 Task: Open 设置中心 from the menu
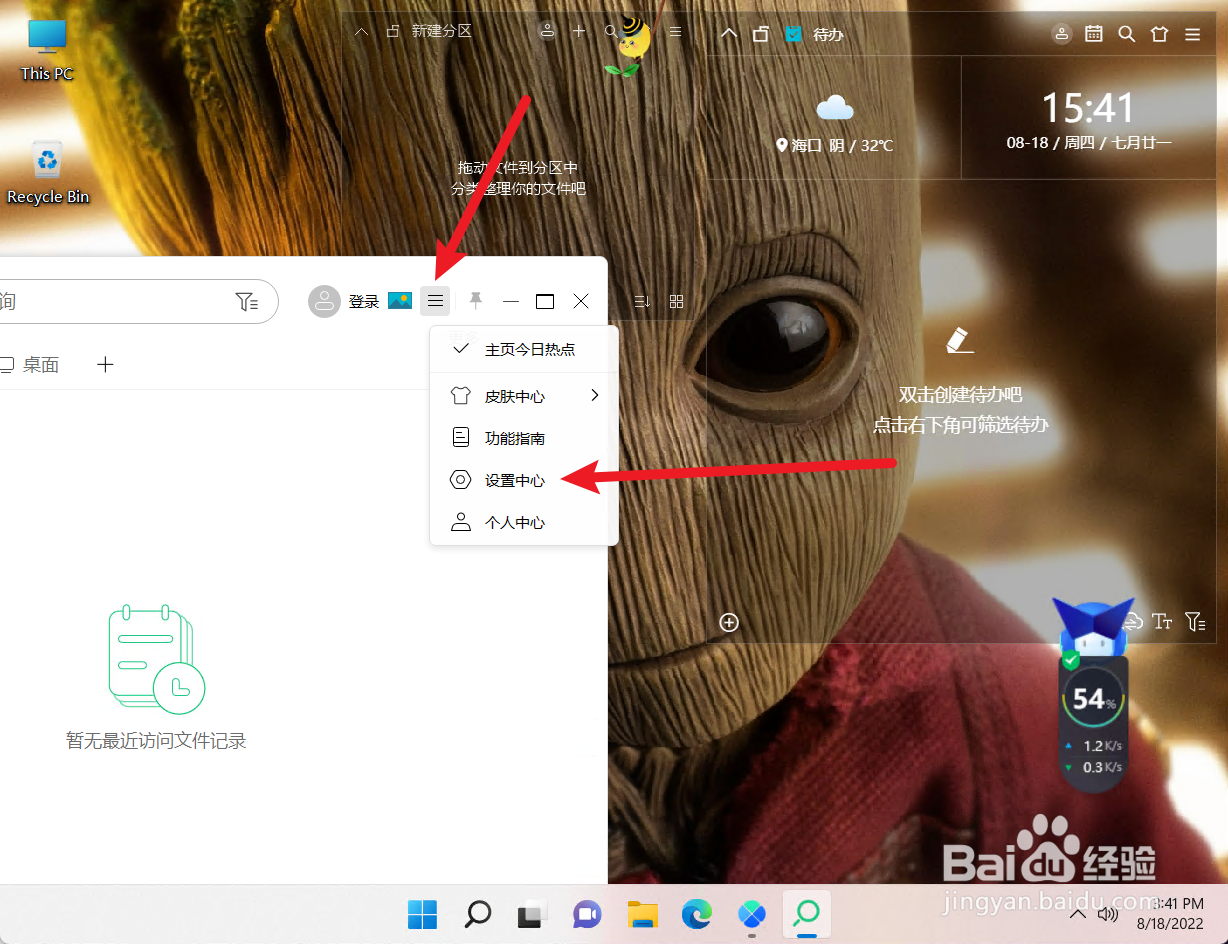coord(524,480)
